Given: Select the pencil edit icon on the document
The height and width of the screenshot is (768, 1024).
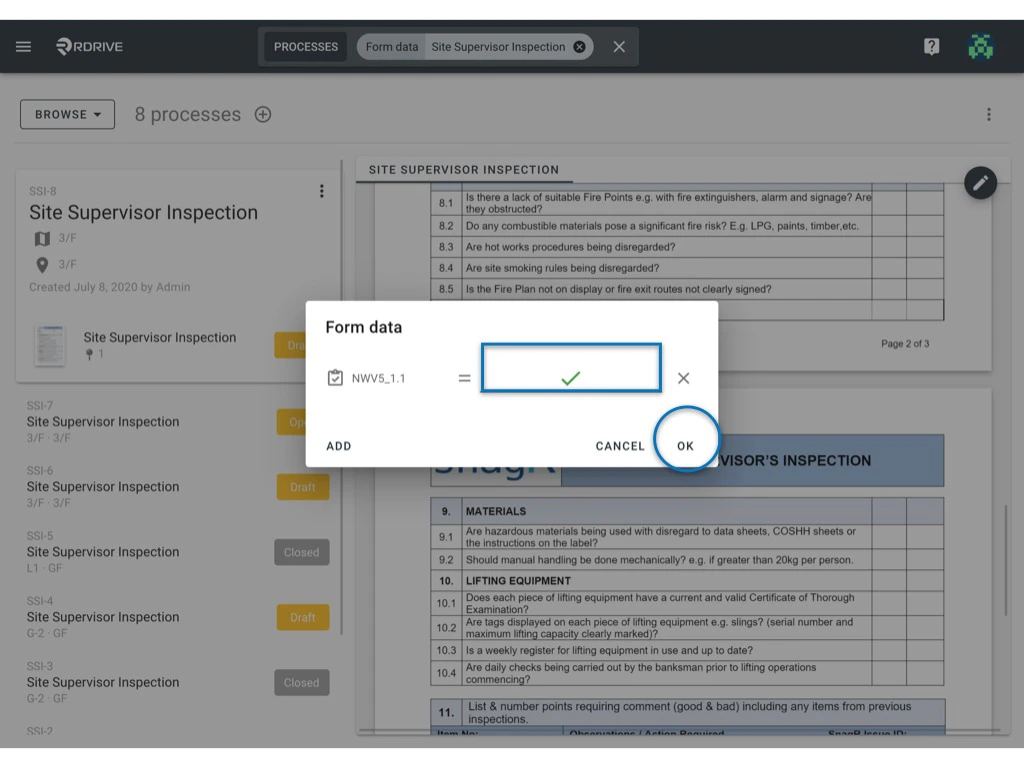Looking at the screenshot, I should 980,183.
